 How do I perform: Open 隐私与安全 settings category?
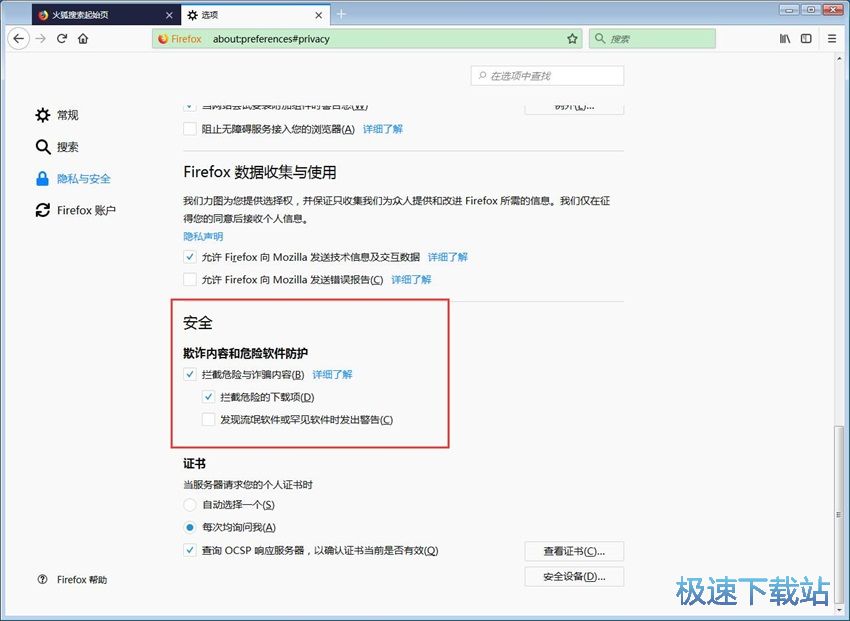click(x=73, y=178)
